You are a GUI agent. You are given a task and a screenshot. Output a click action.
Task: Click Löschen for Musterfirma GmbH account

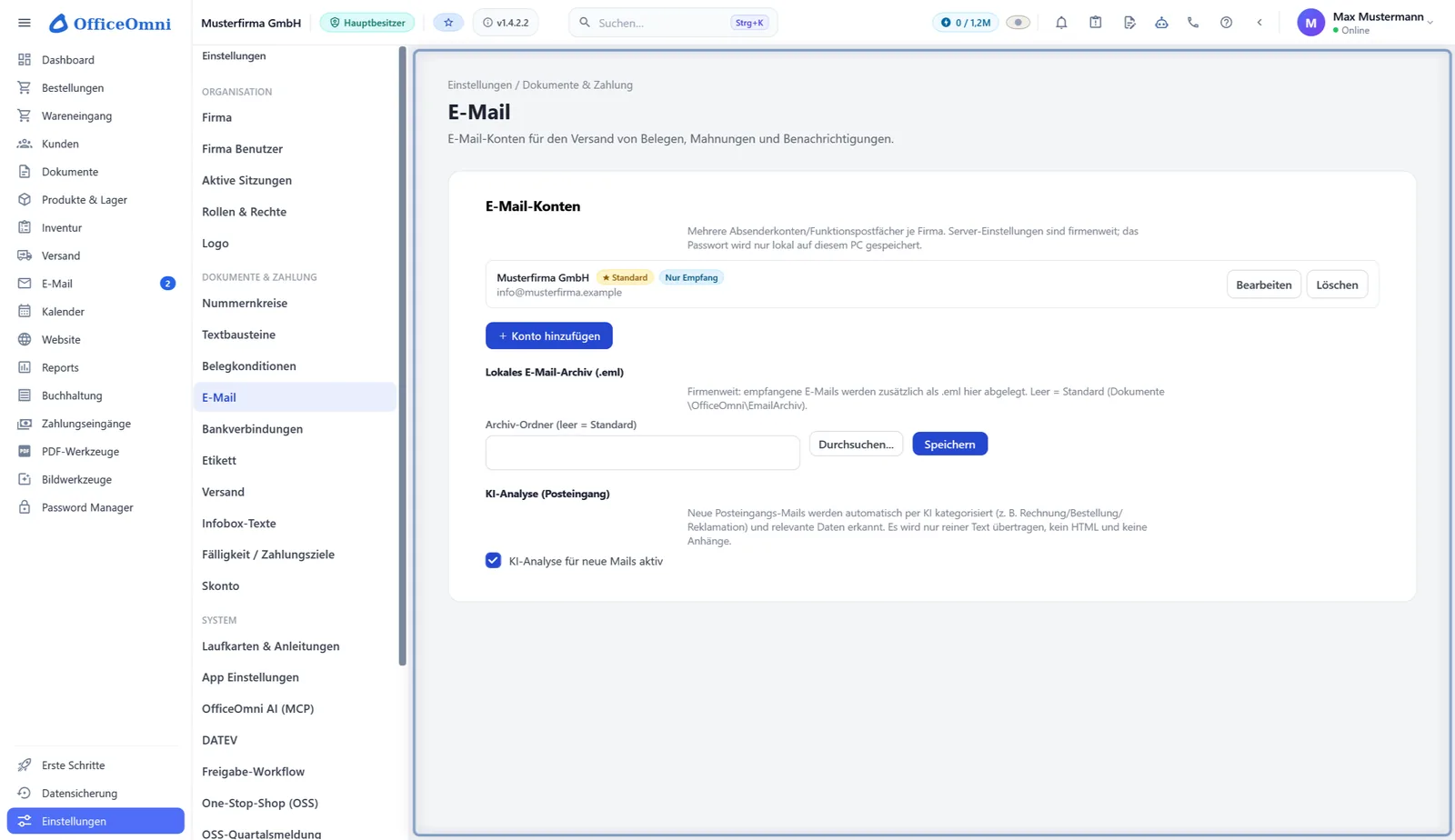point(1337,285)
